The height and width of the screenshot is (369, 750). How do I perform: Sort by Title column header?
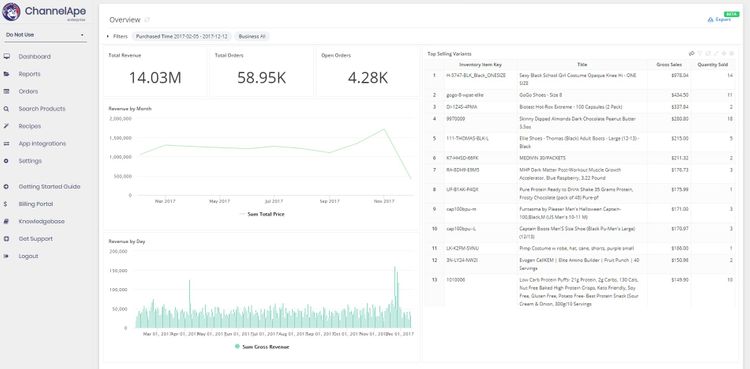(x=582, y=65)
